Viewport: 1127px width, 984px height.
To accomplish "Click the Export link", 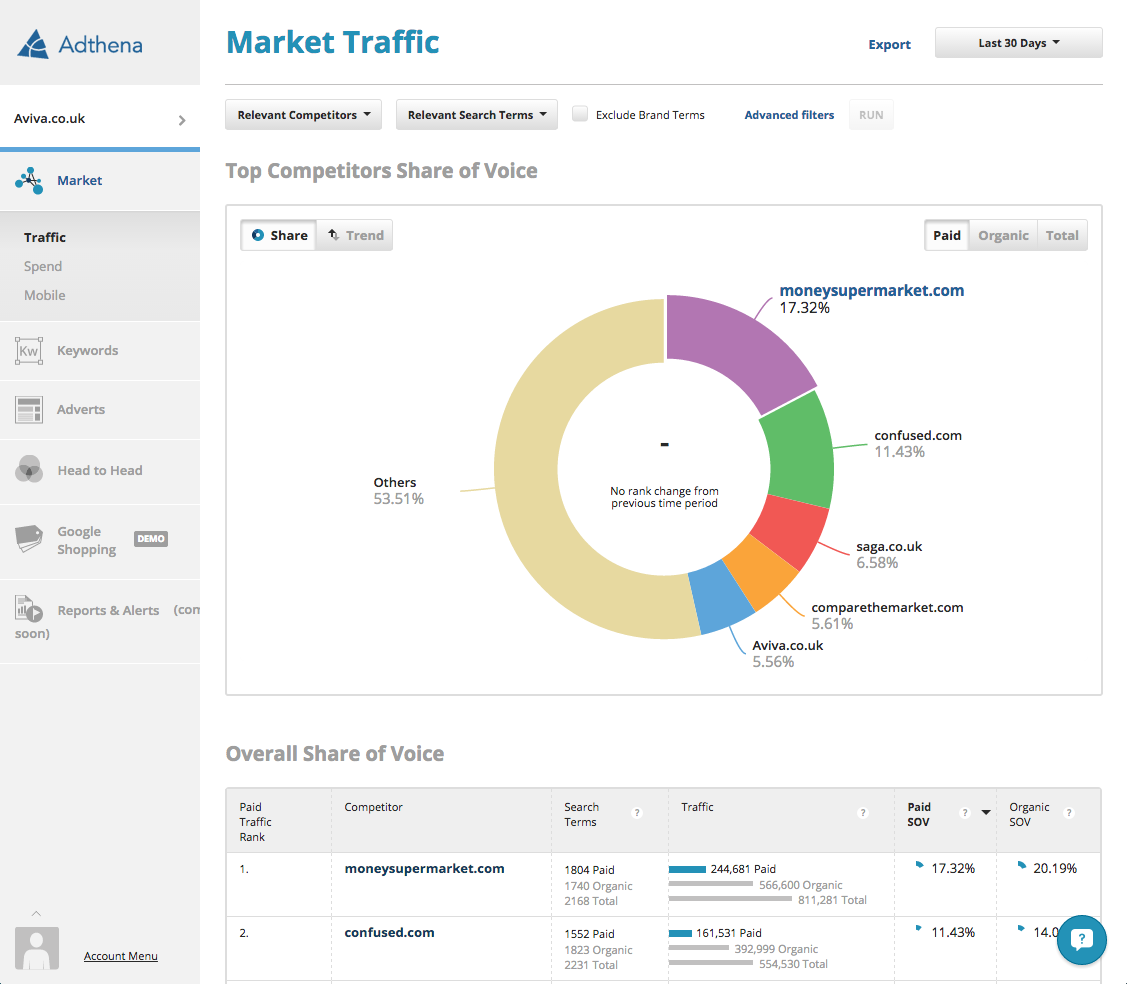I will (x=889, y=45).
